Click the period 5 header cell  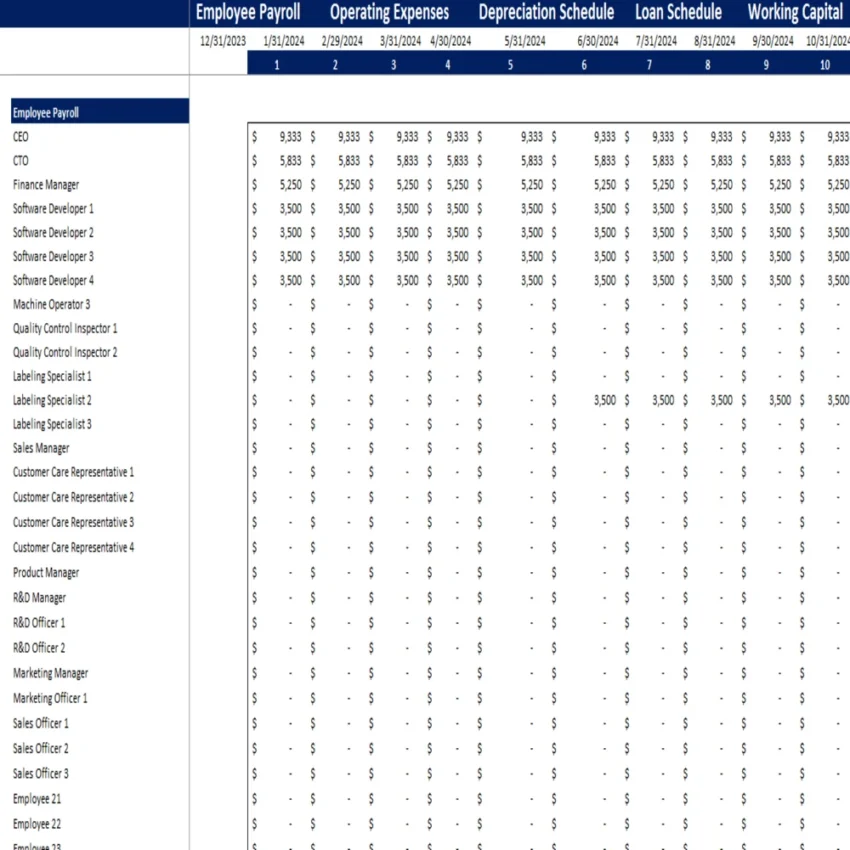(510, 64)
